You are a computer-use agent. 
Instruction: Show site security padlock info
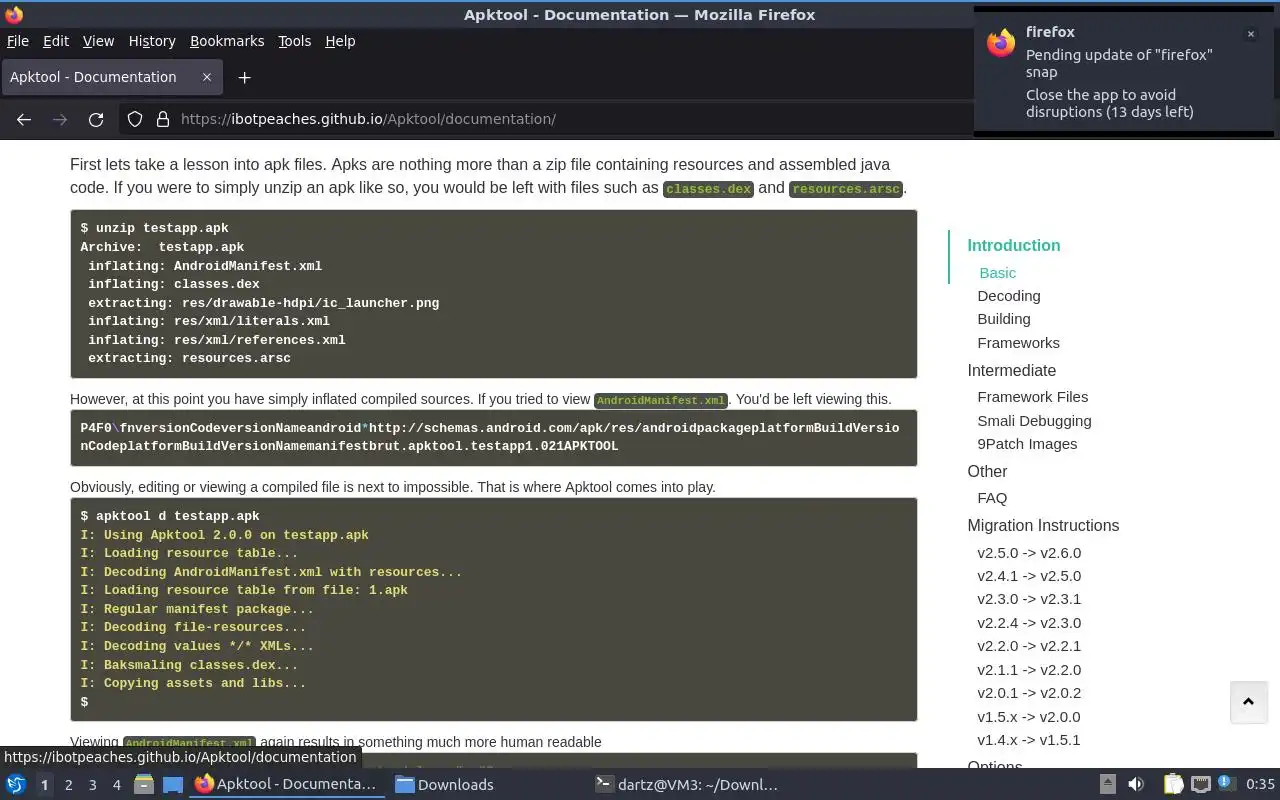pos(162,119)
